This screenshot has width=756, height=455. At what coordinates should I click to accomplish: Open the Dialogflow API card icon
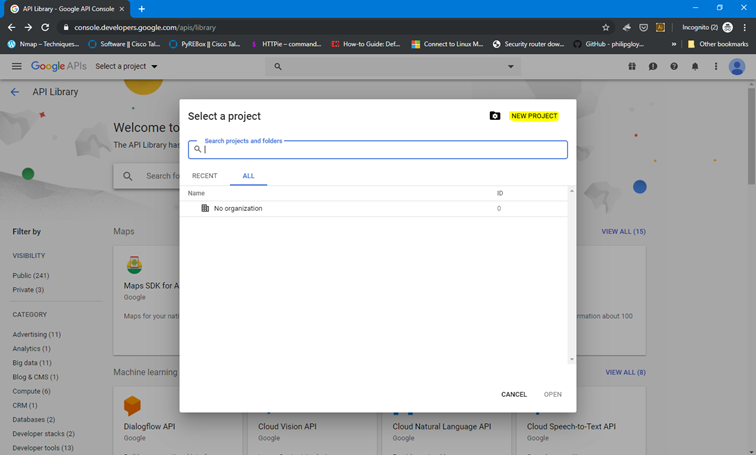[x=132, y=406]
